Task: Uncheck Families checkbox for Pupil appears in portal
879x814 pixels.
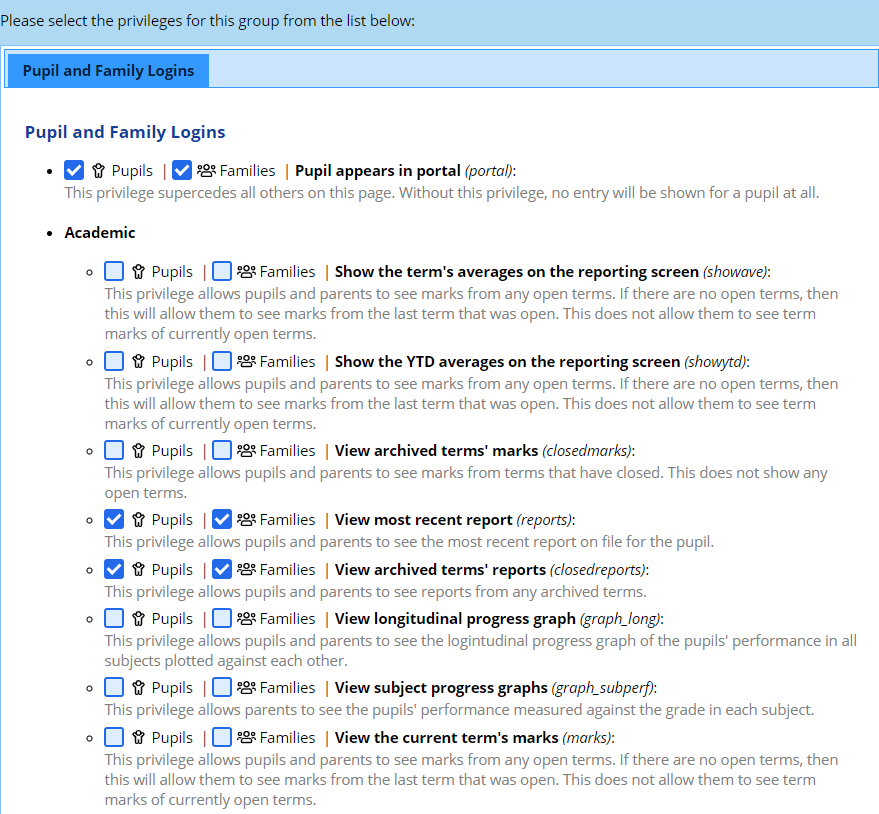Action: [x=182, y=171]
